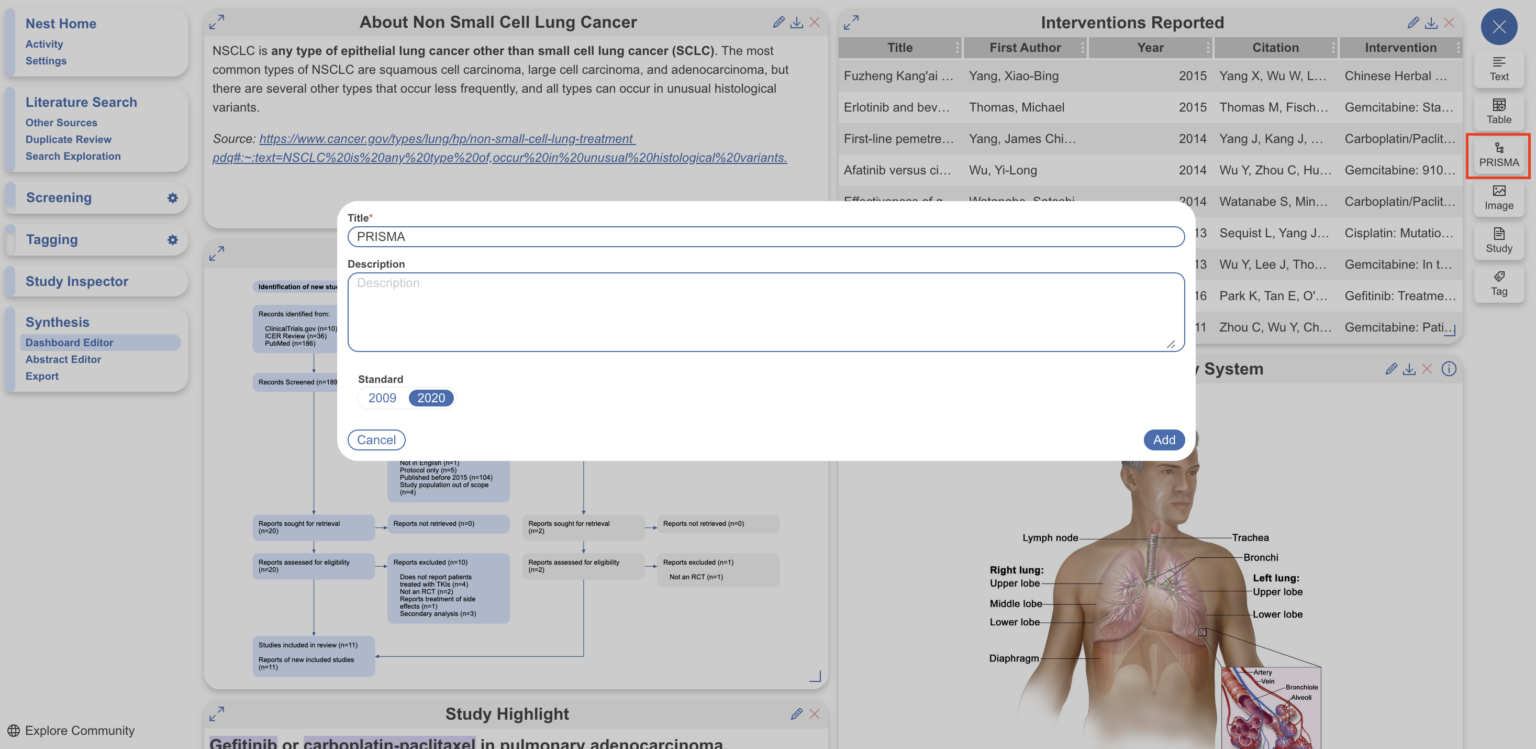The width and height of the screenshot is (1536, 749).
Task: Open Export under Synthesis
Action: coord(42,376)
